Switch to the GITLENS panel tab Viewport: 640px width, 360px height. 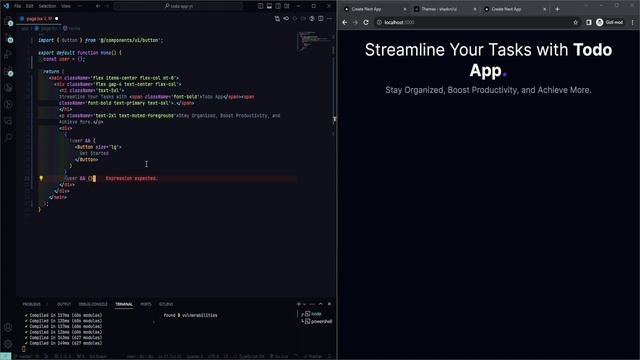click(166, 304)
